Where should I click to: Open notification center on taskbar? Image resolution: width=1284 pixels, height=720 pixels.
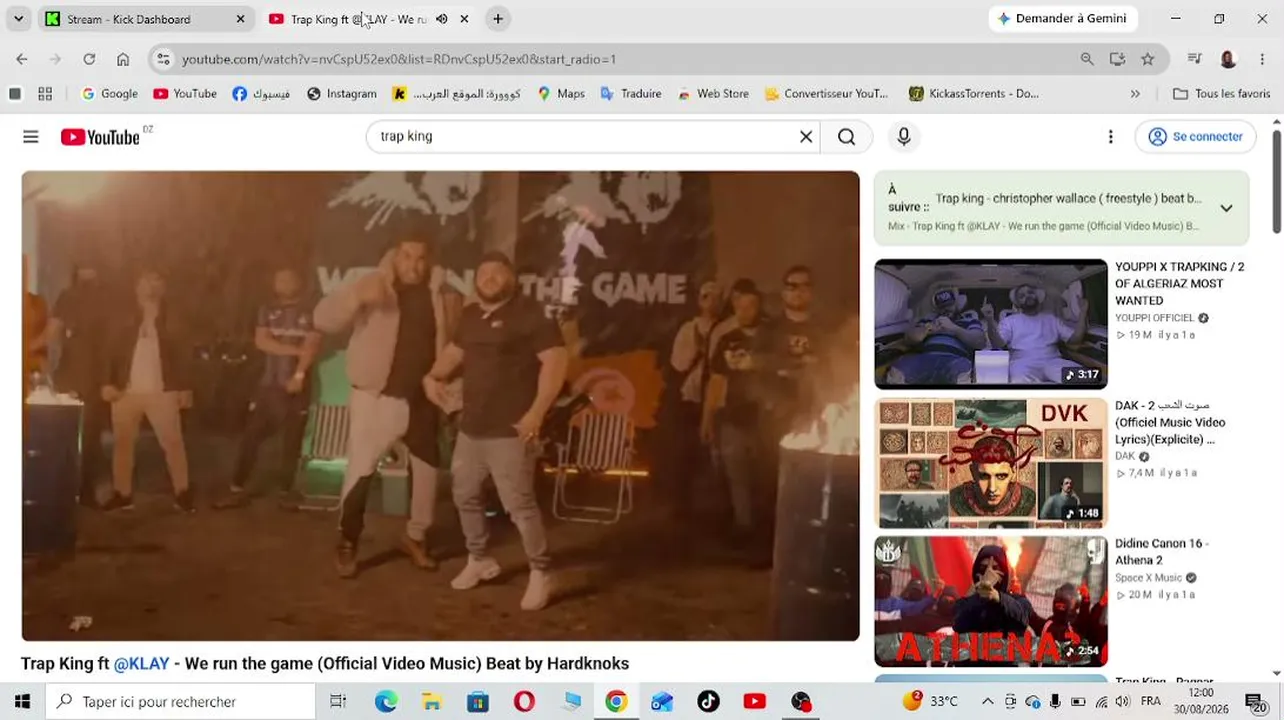1255,702
